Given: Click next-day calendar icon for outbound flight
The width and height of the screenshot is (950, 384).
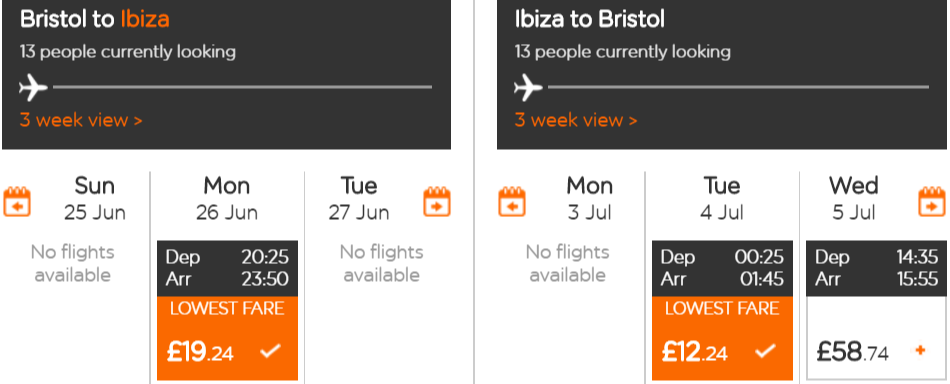Looking at the screenshot, I should 436,202.
